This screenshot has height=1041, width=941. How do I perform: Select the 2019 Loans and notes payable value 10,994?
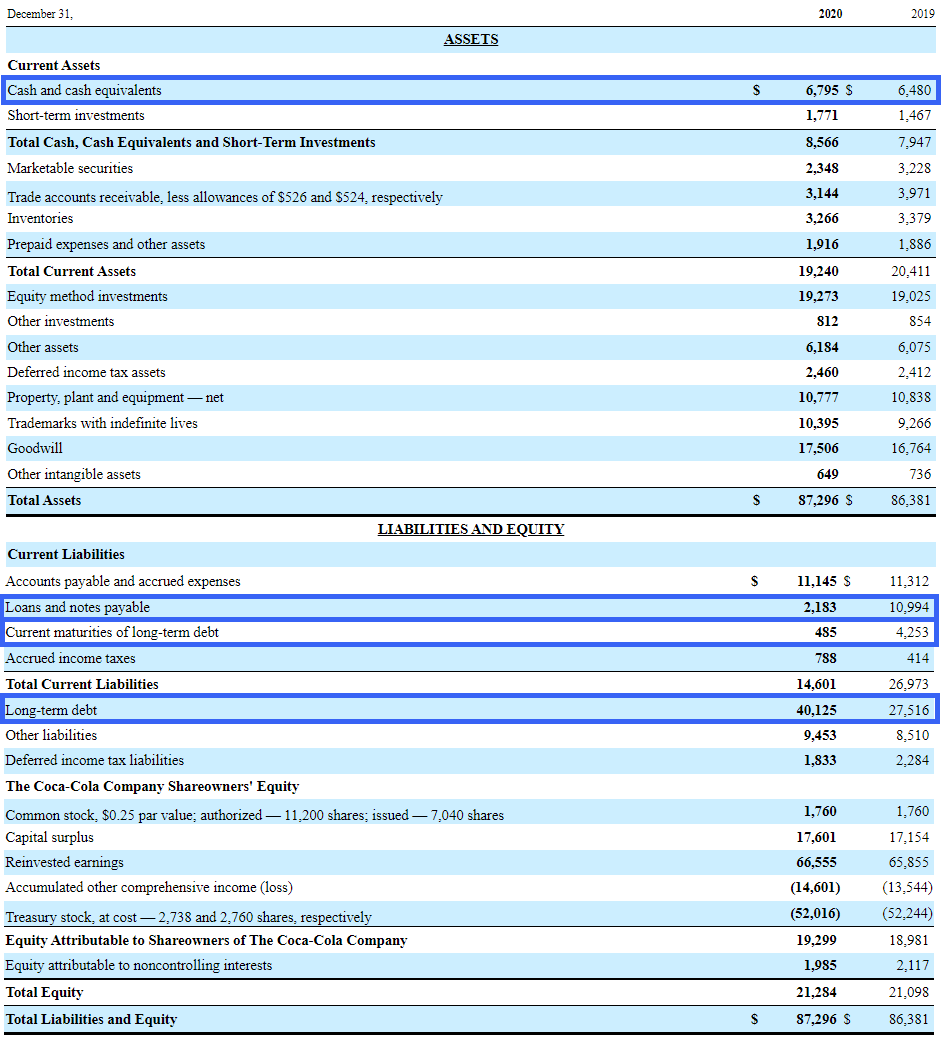(x=907, y=607)
